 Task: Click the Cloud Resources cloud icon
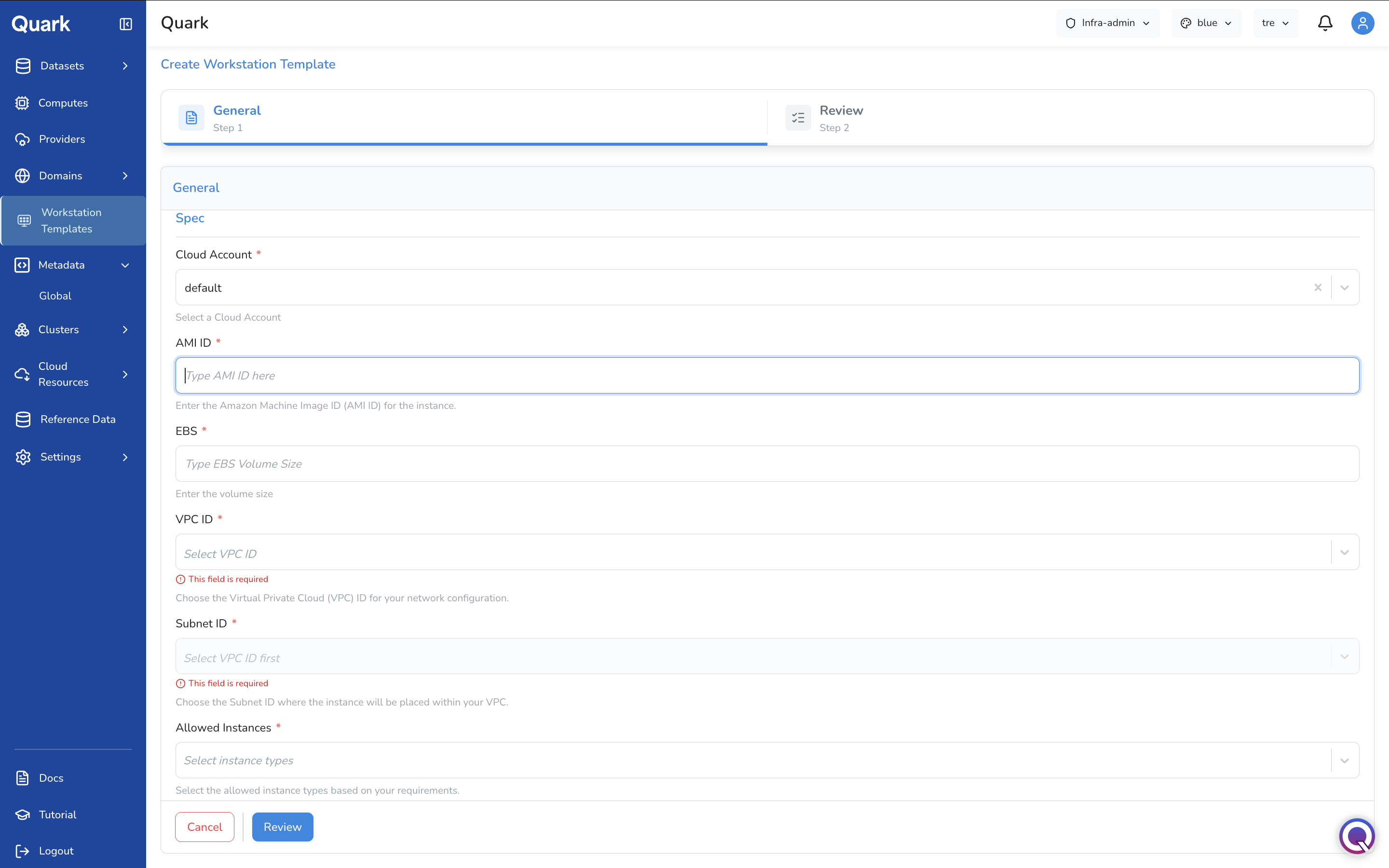coord(22,374)
